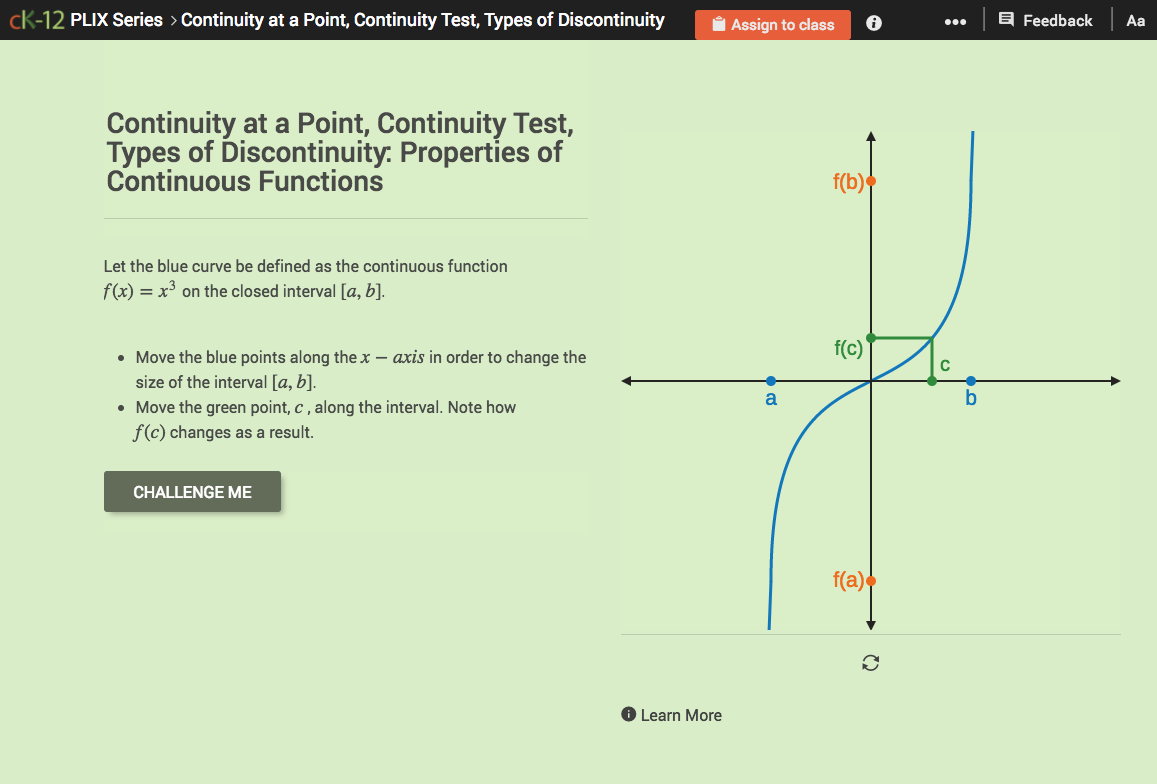Screen dimensions: 1157x784
Task: Open Continuity at a Point breadcrumb link
Action: click(425, 19)
